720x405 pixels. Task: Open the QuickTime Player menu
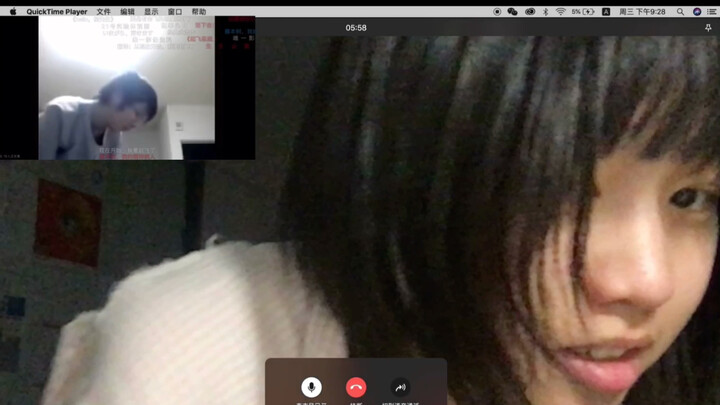pos(57,11)
